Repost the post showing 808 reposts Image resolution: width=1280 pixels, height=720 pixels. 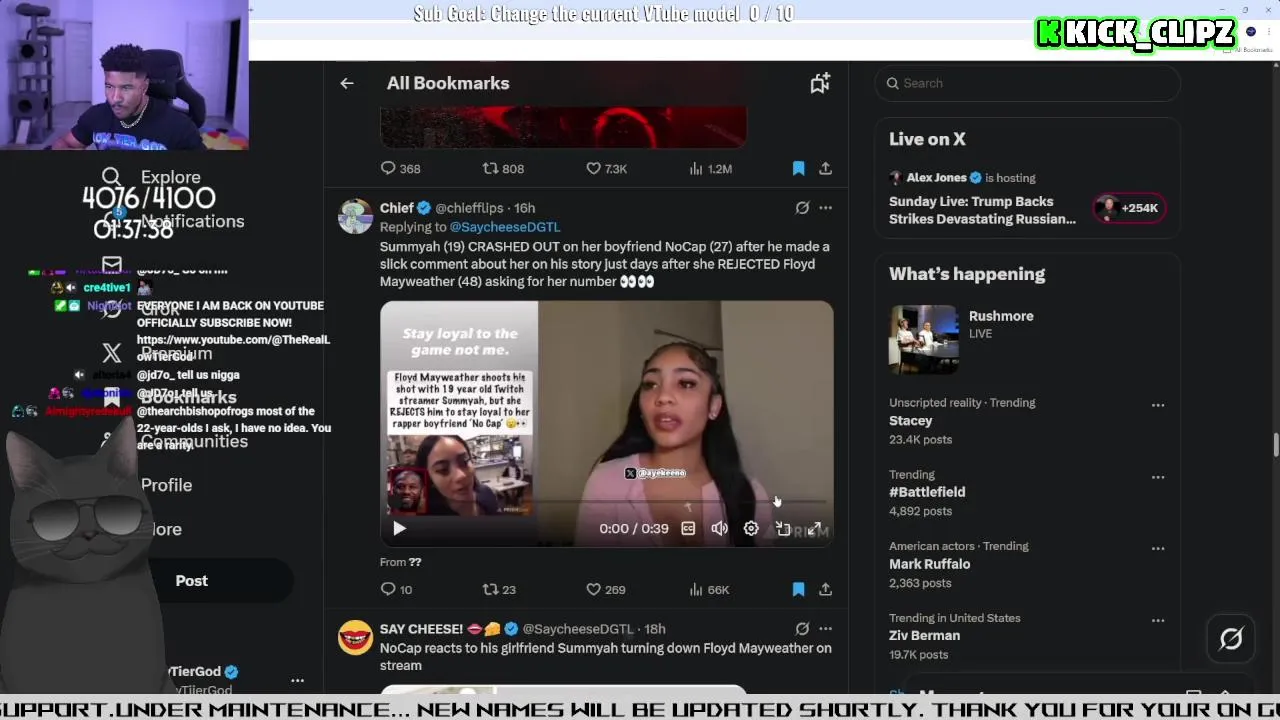(x=503, y=168)
